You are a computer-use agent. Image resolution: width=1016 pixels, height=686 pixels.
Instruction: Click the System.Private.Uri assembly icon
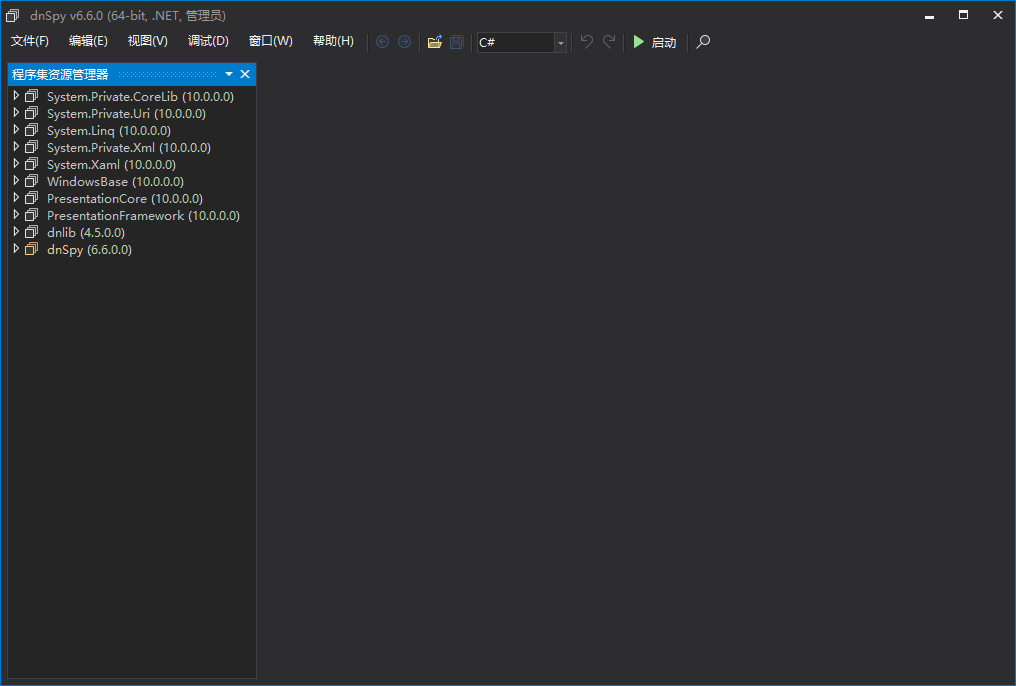pos(31,113)
